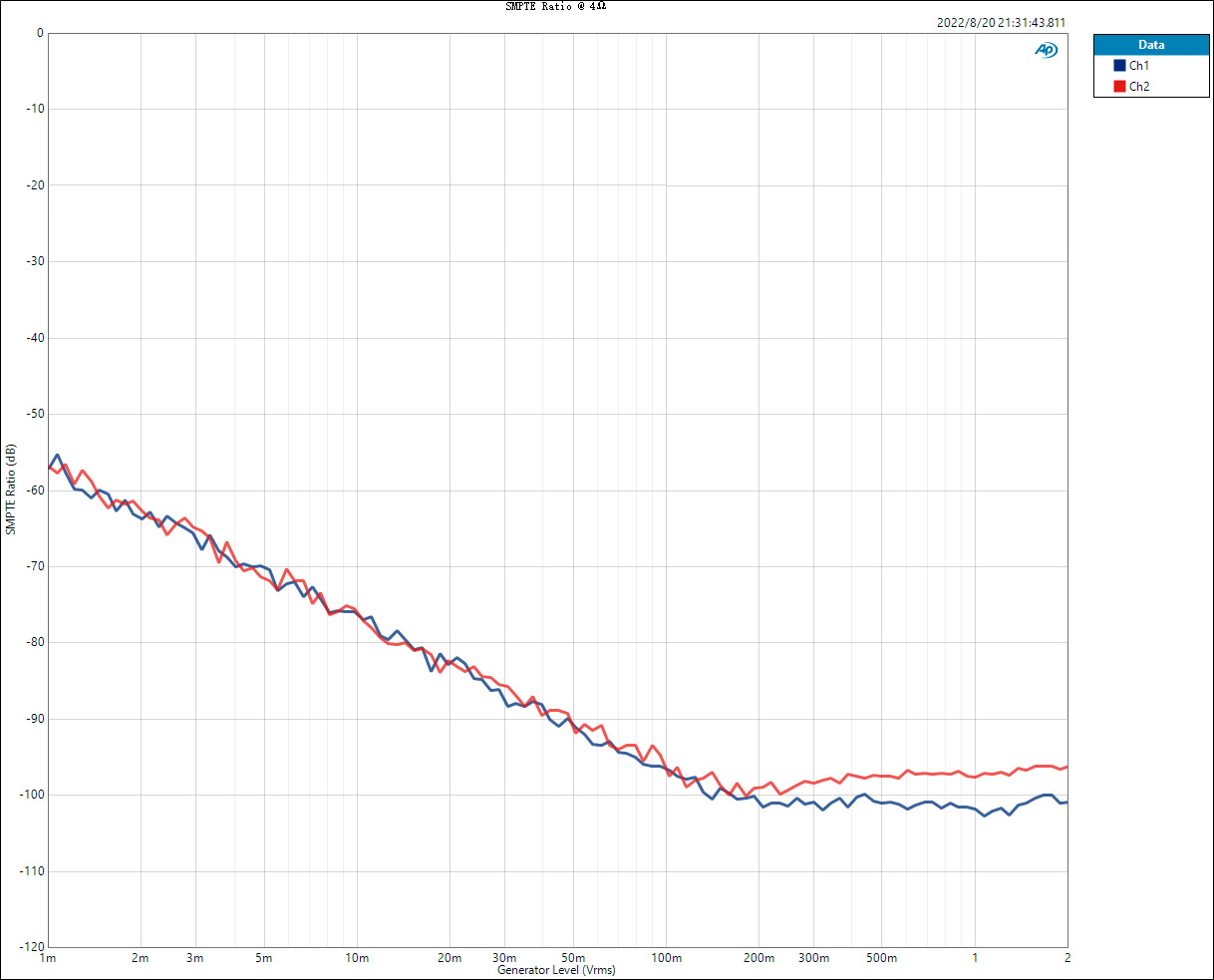Click the SMPTE Ratio (dB) axis title
This screenshot has width=1214, height=980.
pos(11,490)
